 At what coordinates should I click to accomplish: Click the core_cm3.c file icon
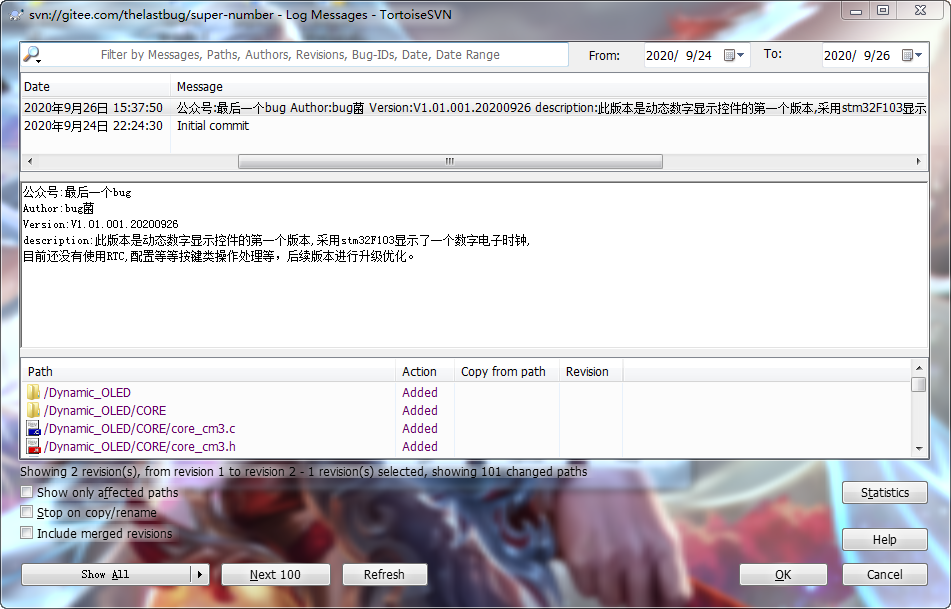coord(33,429)
